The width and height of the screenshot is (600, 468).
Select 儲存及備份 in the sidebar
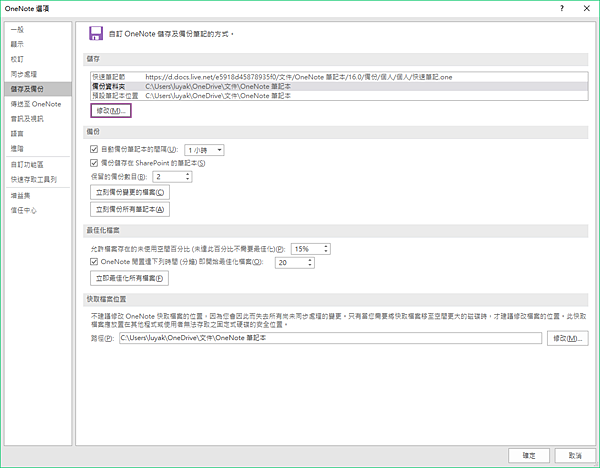(38, 89)
